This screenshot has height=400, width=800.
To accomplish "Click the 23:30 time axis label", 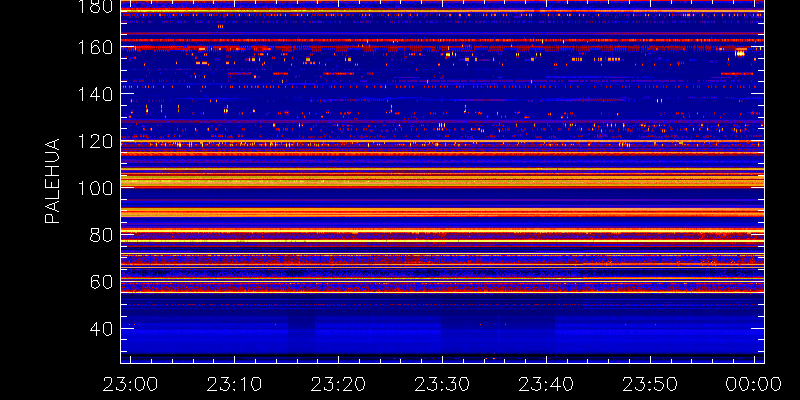I will 442,384.
